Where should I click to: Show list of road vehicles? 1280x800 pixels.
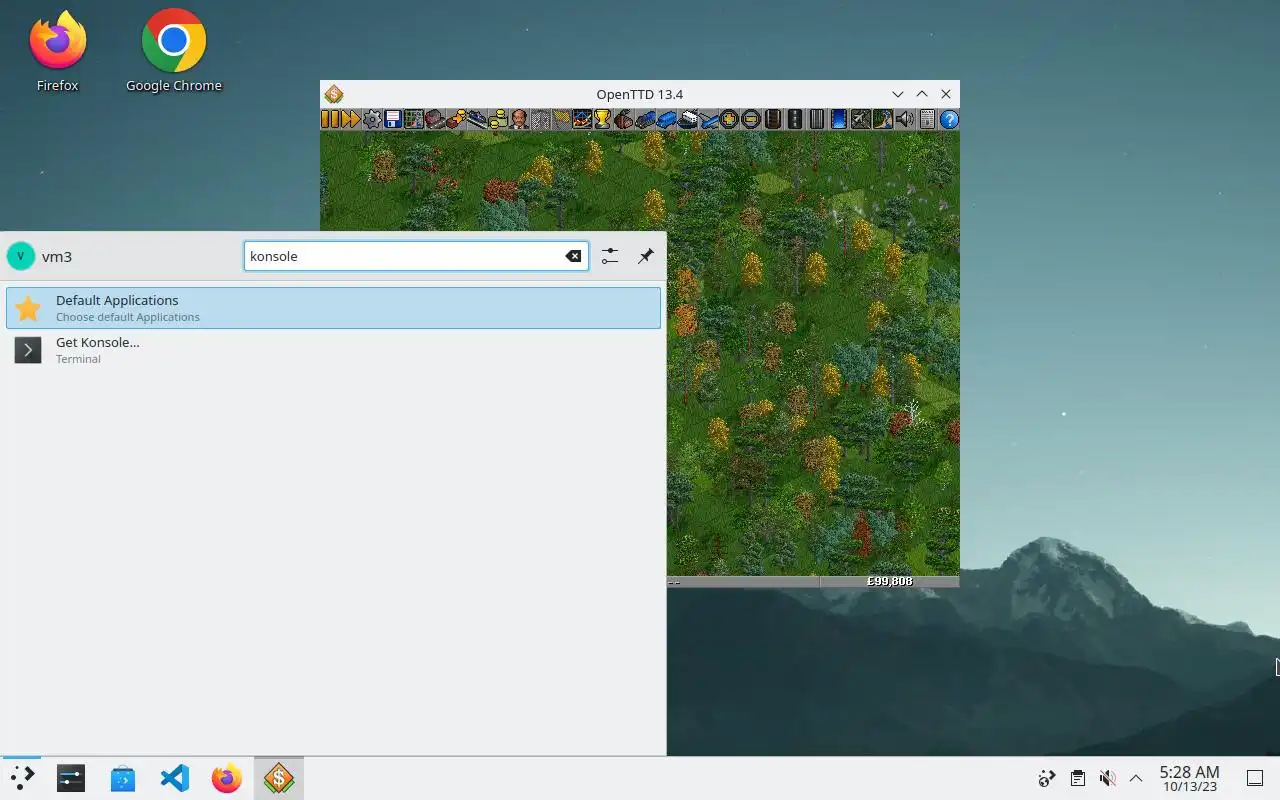666,120
